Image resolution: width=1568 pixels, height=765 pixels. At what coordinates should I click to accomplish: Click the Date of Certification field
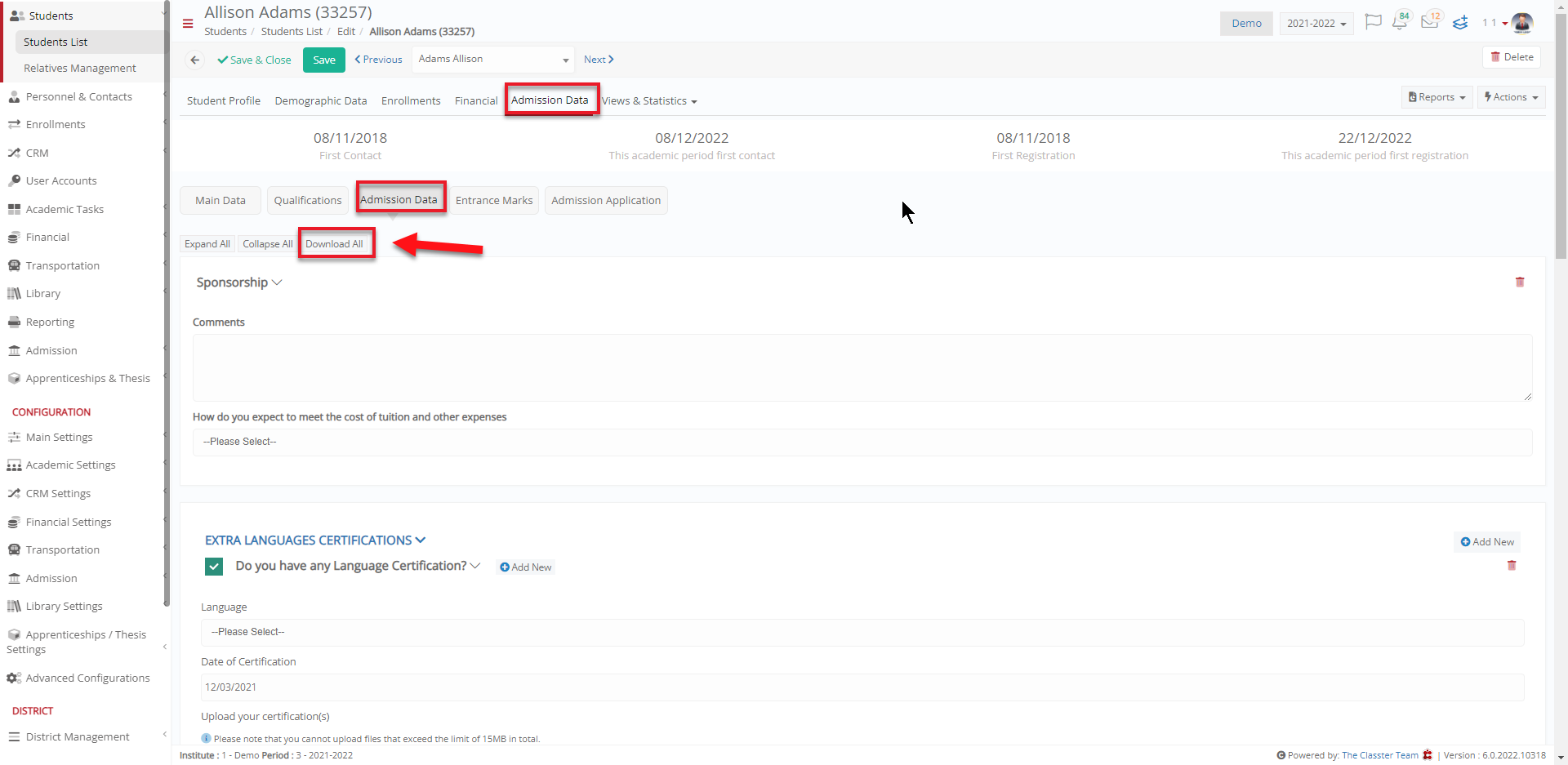[x=862, y=687]
